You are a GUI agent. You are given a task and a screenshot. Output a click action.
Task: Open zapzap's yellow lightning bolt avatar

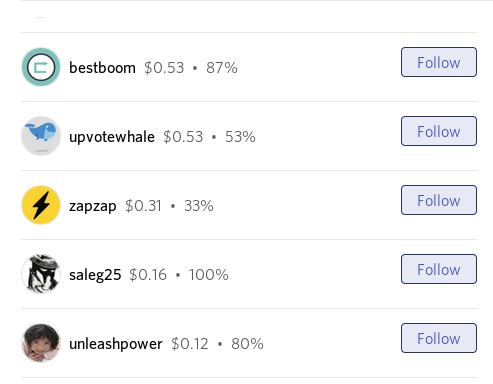tap(41, 205)
